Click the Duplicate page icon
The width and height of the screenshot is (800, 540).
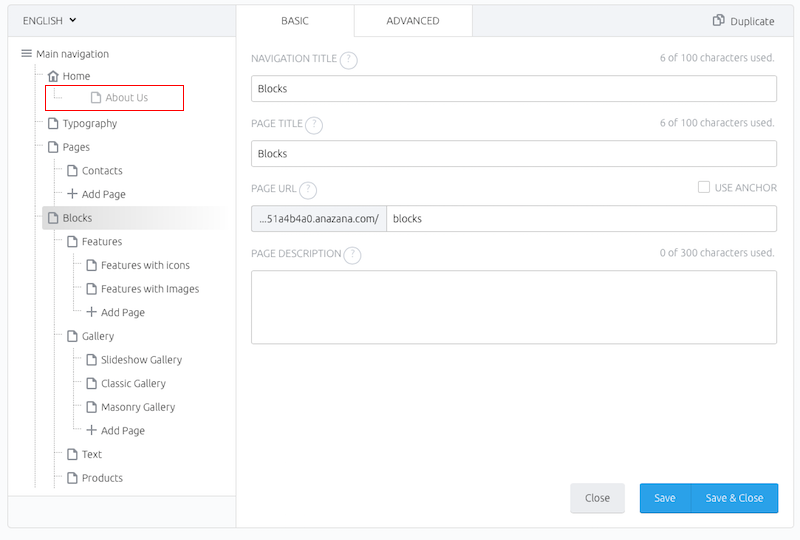click(718, 20)
